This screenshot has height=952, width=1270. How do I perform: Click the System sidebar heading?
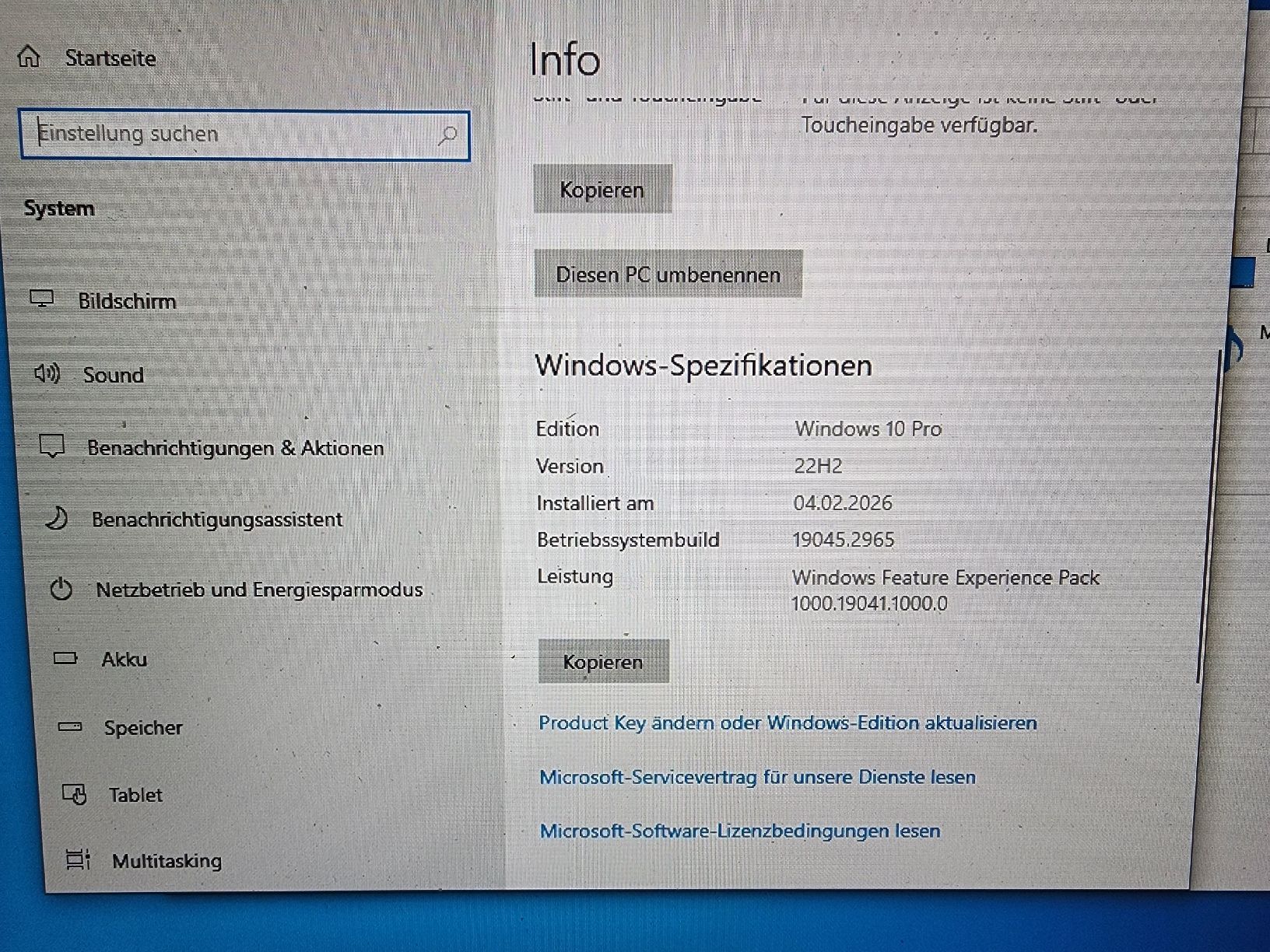pyautogui.click(x=59, y=208)
